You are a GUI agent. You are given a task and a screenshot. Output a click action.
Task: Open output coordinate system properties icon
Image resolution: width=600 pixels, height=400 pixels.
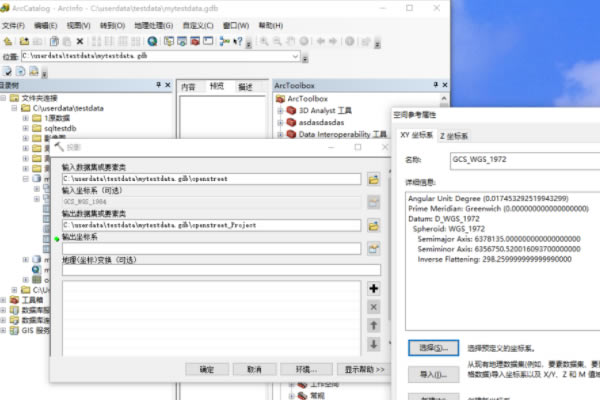pyautogui.click(x=373, y=249)
